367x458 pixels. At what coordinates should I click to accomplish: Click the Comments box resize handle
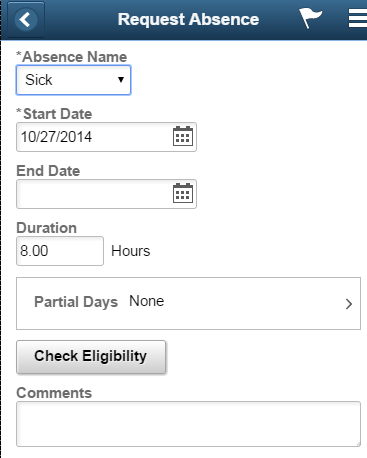coord(358,444)
